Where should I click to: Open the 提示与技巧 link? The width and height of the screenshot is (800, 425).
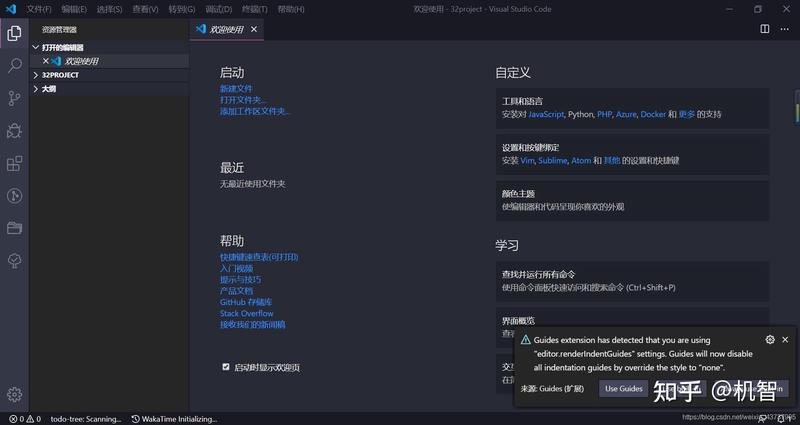point(240,280)
